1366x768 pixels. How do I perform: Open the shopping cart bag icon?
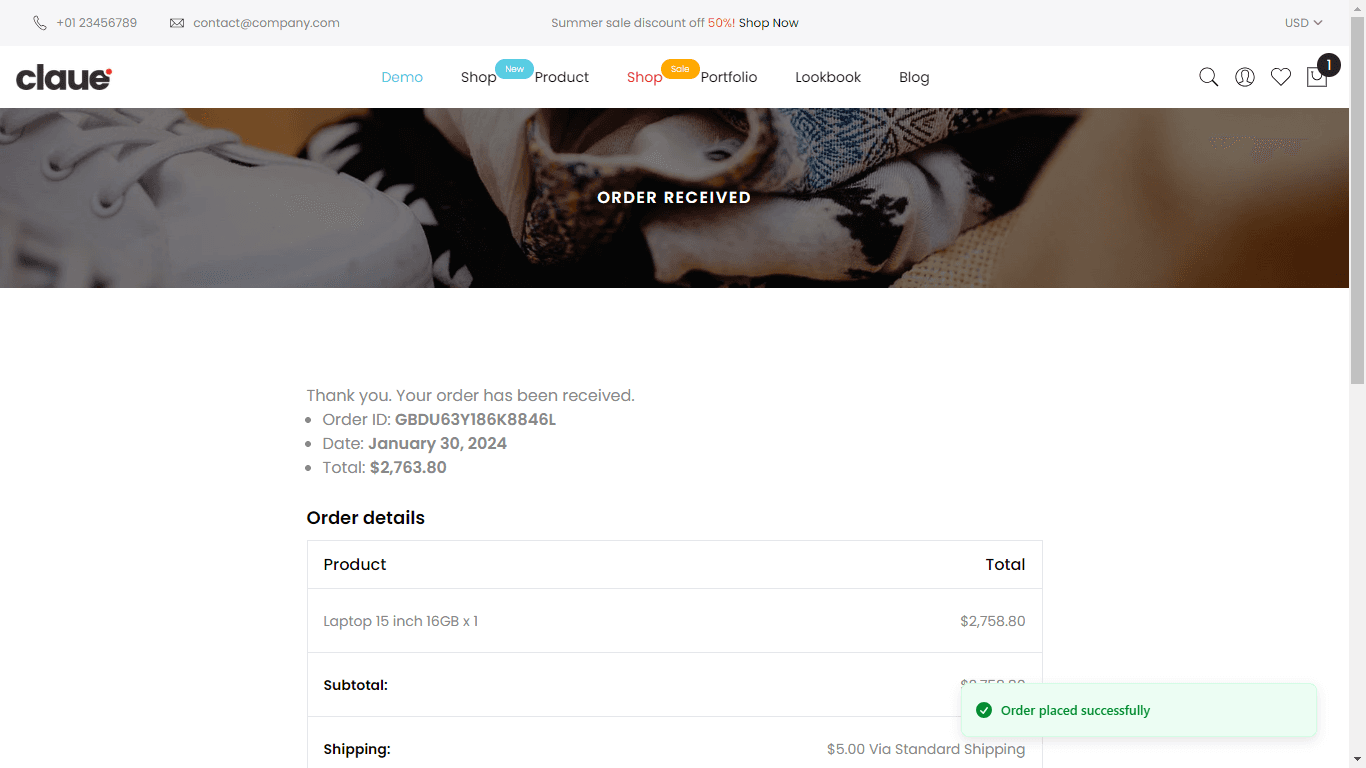click(x=1317, y=77)
